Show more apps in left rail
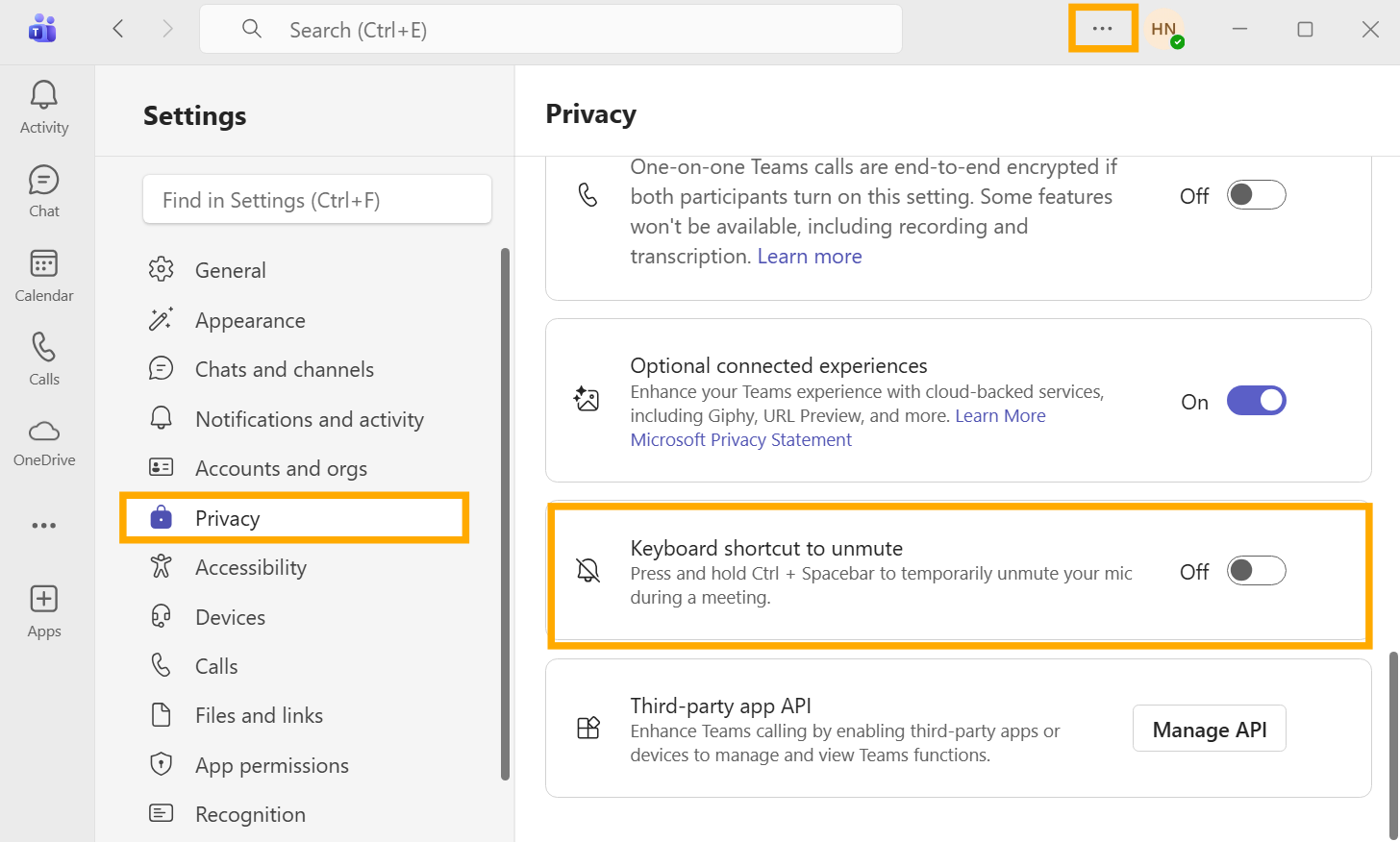 click(44, 526)
